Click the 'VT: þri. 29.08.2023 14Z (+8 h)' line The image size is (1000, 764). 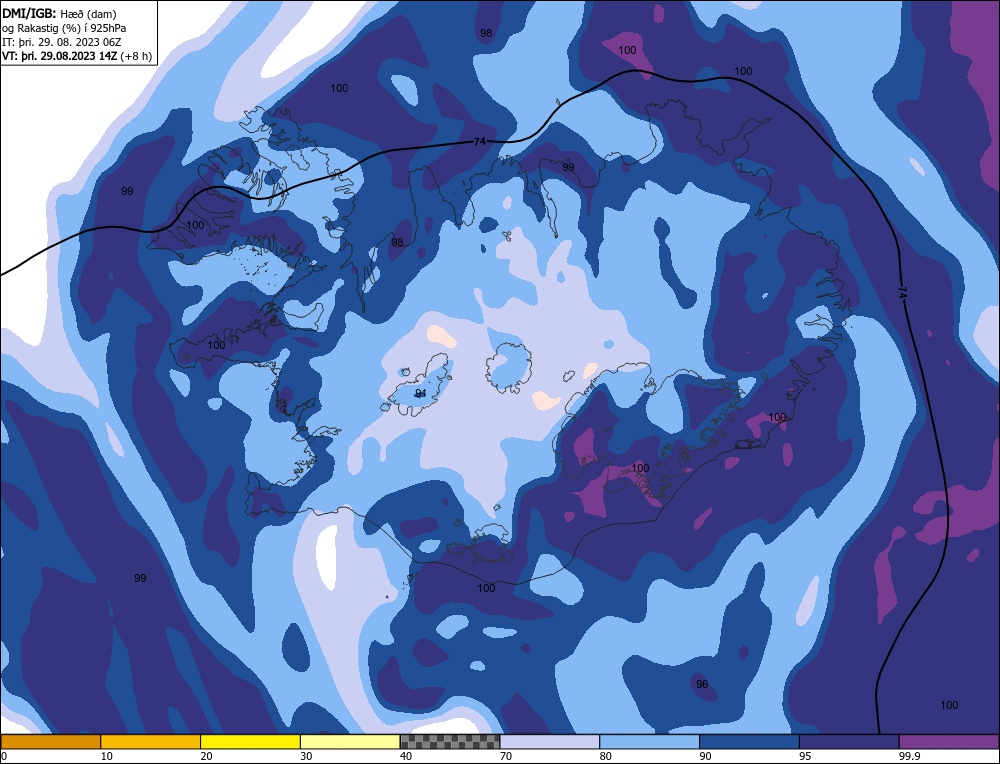[77, 56]
